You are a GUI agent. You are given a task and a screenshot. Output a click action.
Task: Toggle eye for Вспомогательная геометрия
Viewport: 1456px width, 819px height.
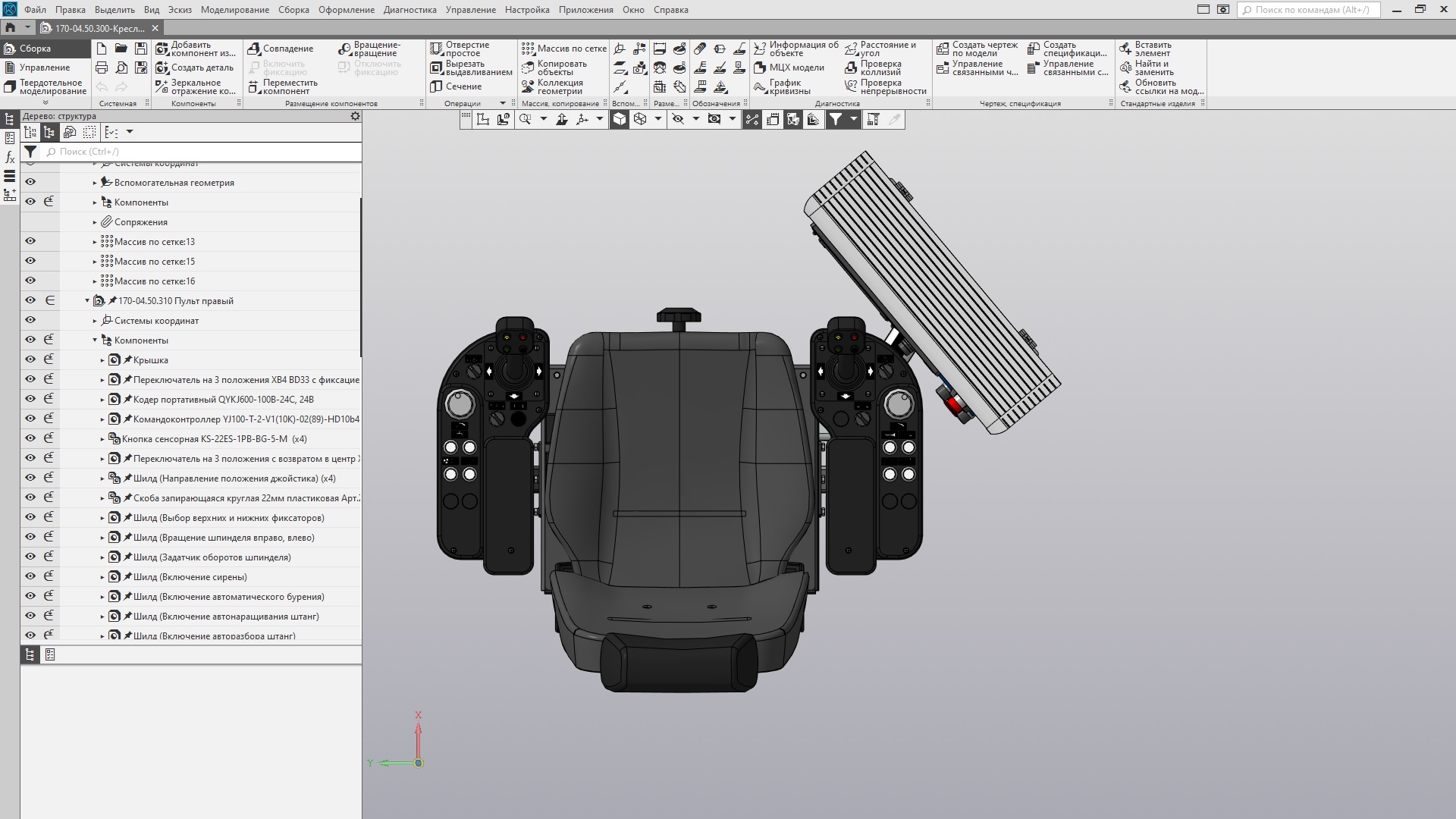[x=30, y=182]
